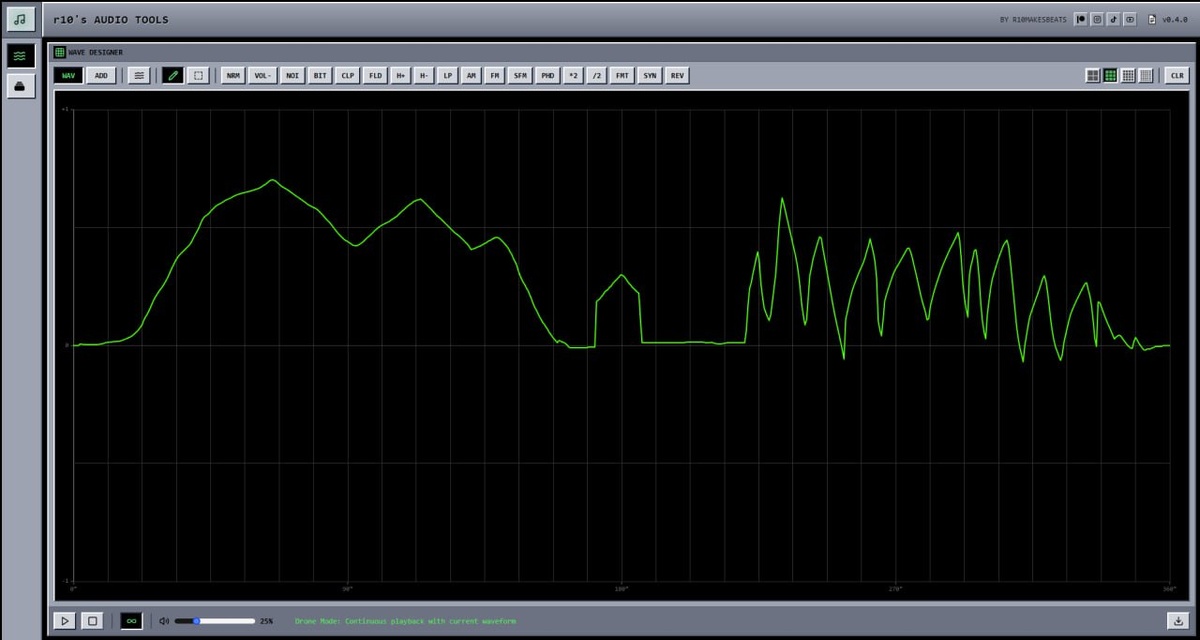This screenshot has width=1200, height=640.
Task: Apply NRM normalize operation
Action: (x=233, y=75)
